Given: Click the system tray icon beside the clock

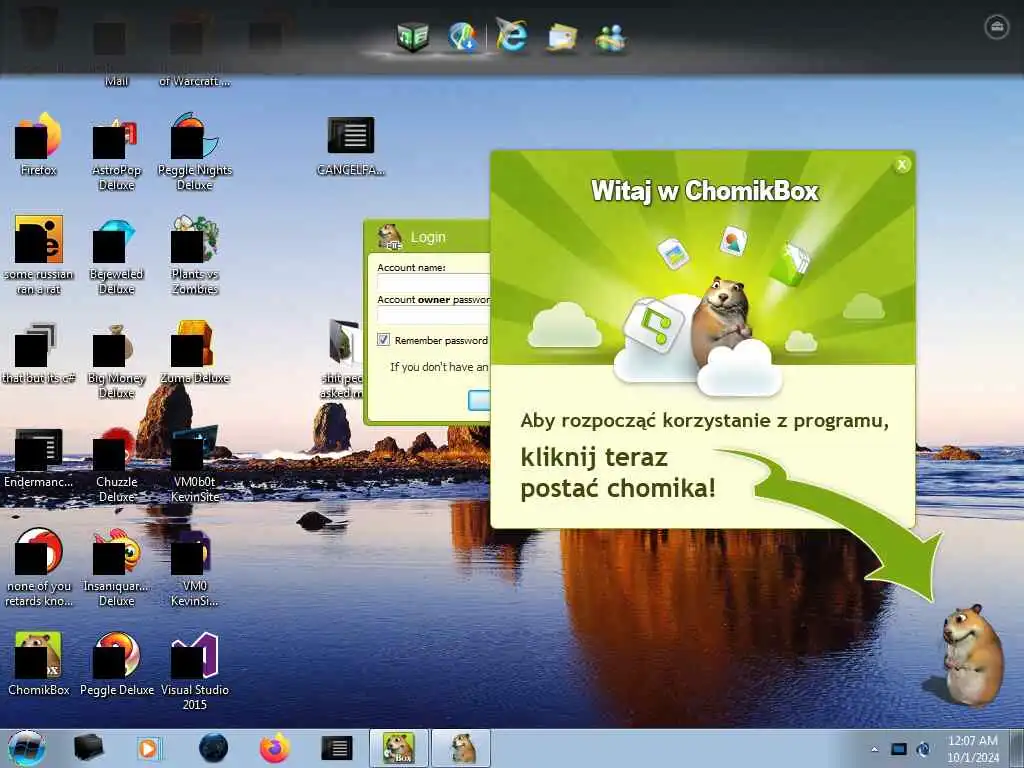Looking at the screenshot, I should click(923, 749).
